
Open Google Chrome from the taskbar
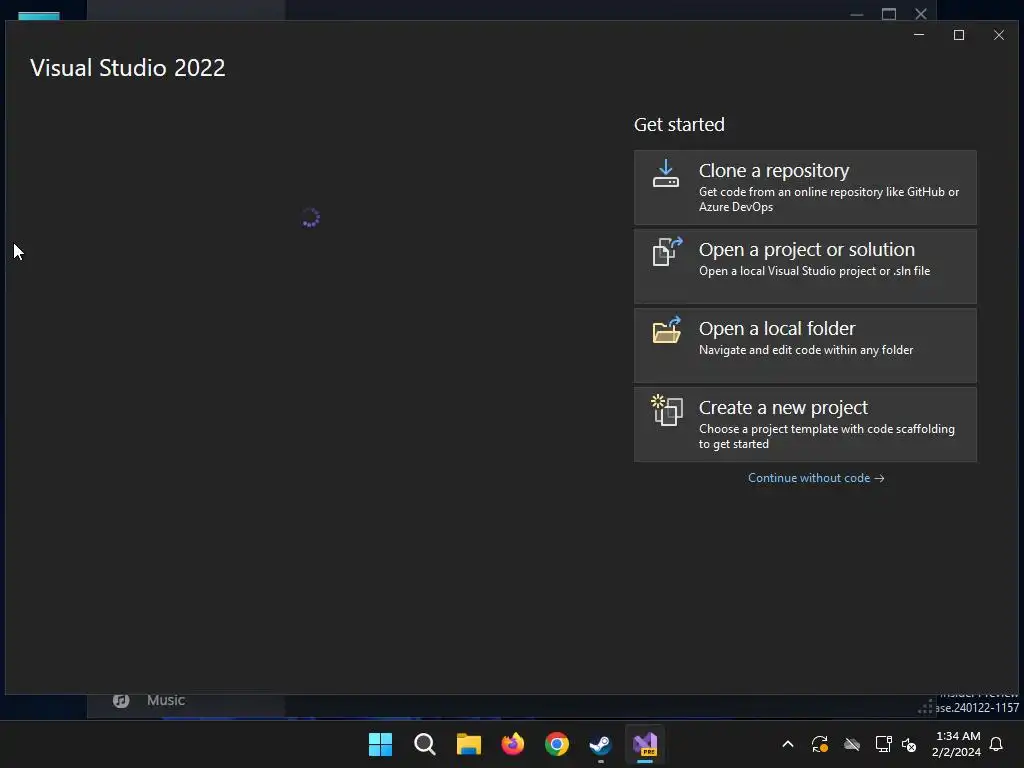[x=557, y=744]
